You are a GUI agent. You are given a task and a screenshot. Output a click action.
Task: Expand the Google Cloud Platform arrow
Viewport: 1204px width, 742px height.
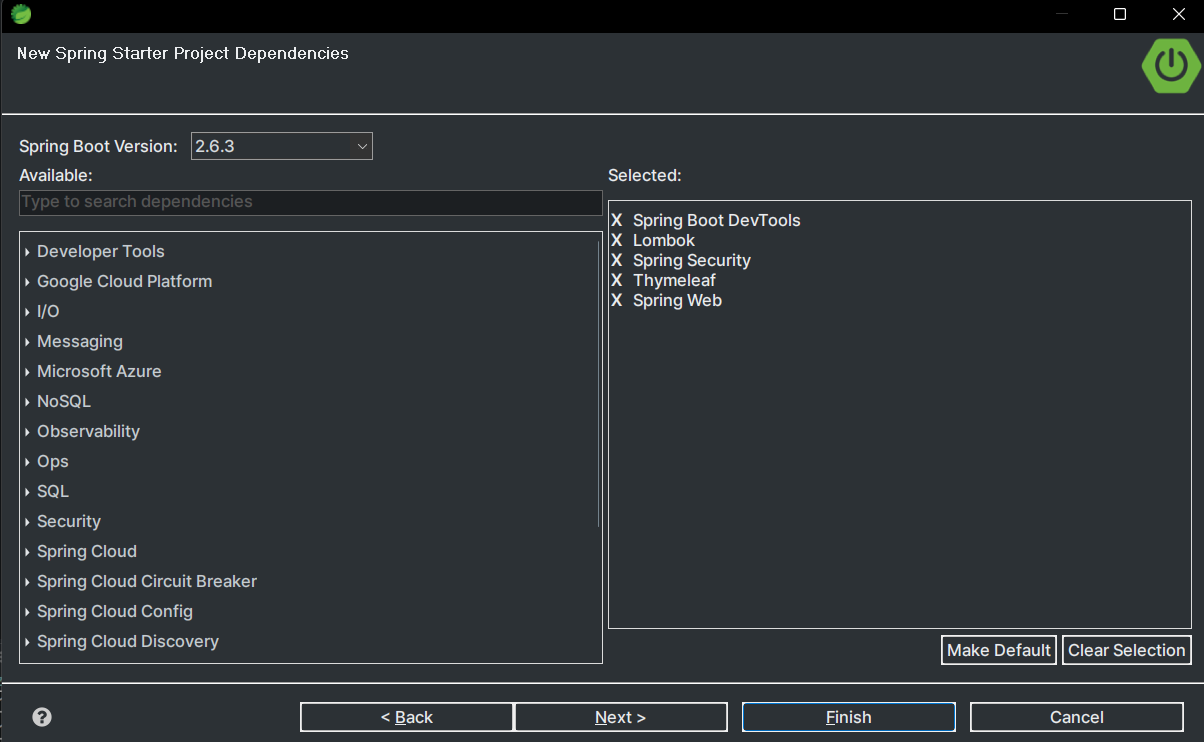pos(28,282)
